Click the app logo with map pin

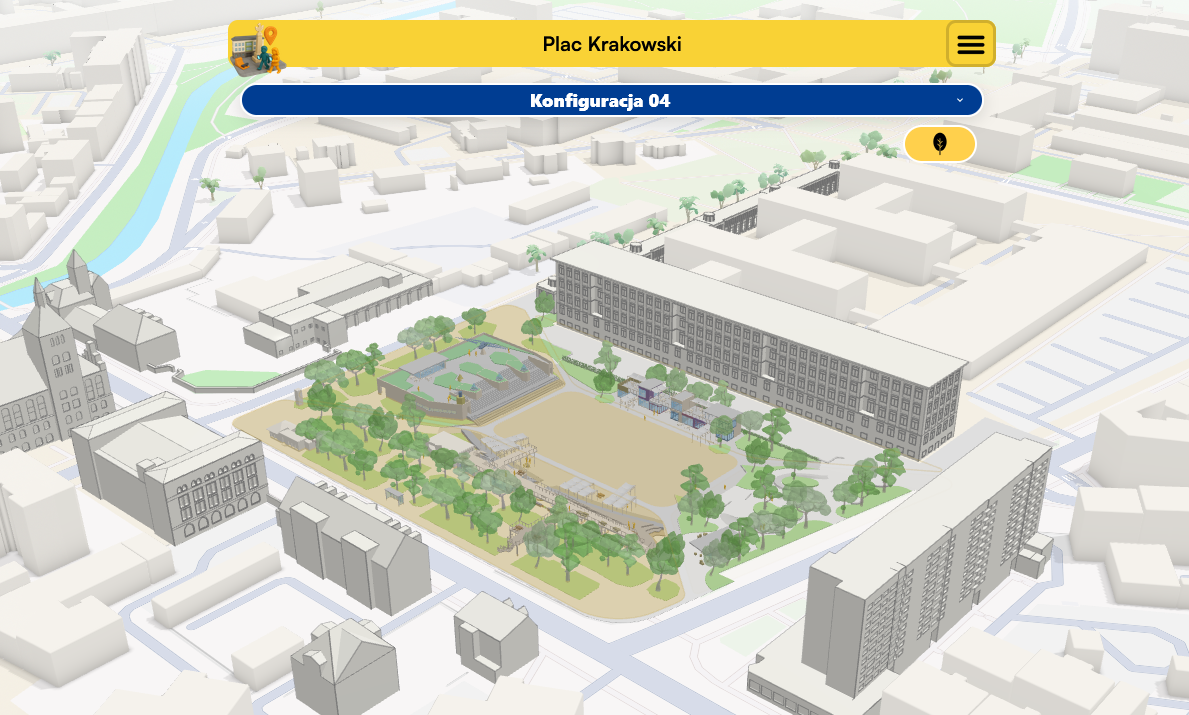[257, 49]
